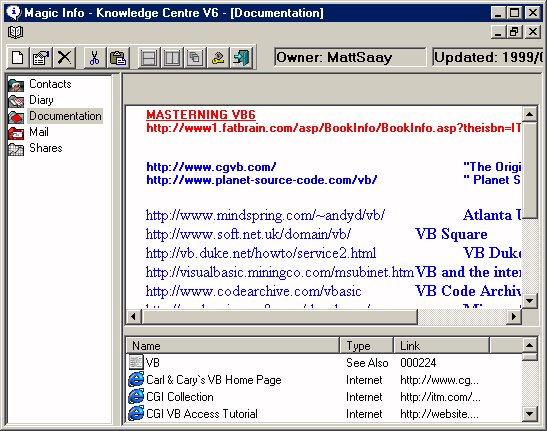Click the key security toolbar icon

pyautogui.click(x=218, y=58)
